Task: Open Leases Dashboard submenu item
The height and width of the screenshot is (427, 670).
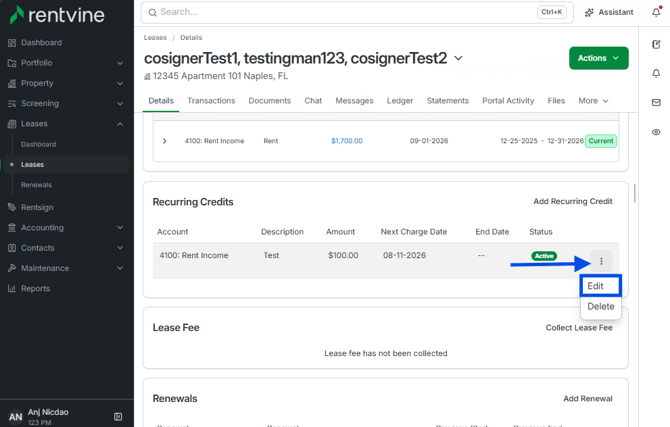Action: [x=38, y=144]
